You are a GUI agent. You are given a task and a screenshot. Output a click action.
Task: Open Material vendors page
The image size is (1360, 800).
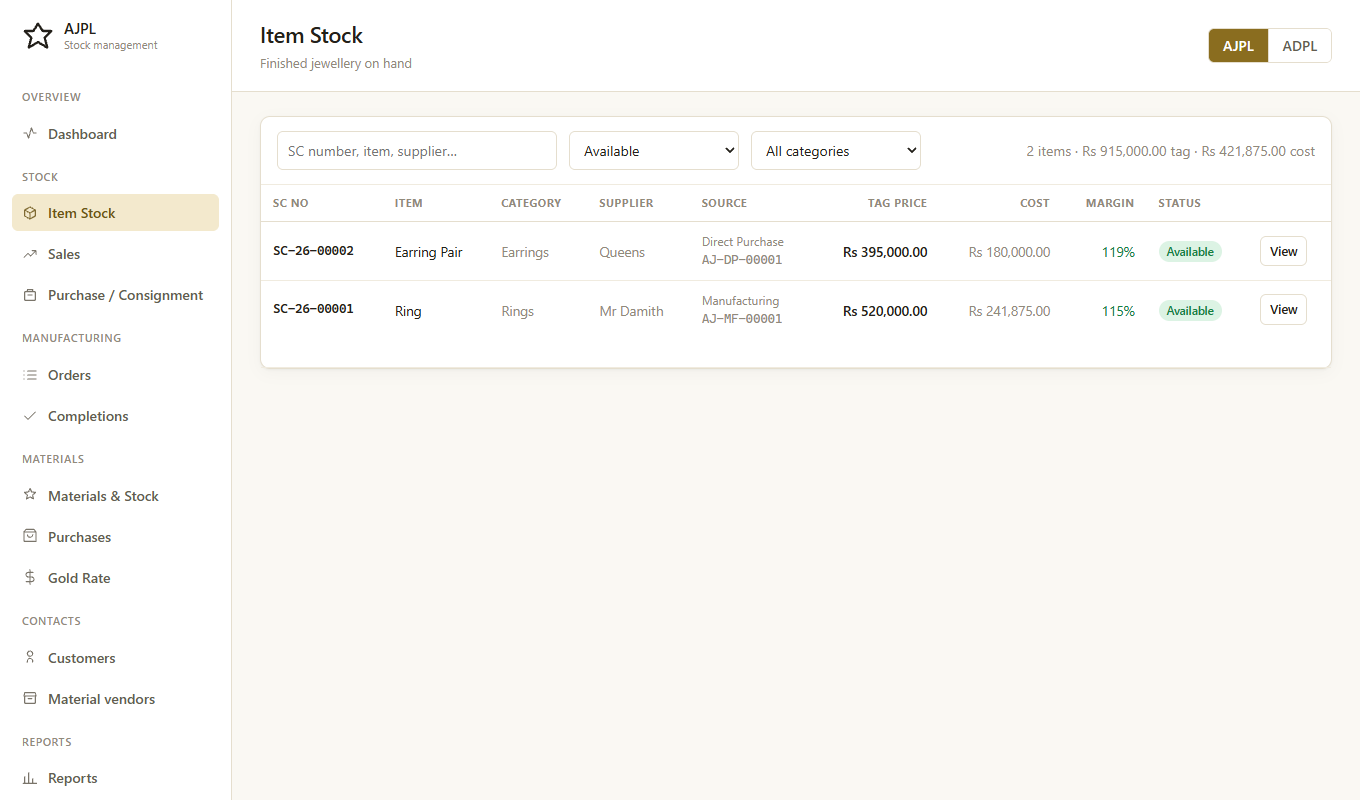coord(115,699)
